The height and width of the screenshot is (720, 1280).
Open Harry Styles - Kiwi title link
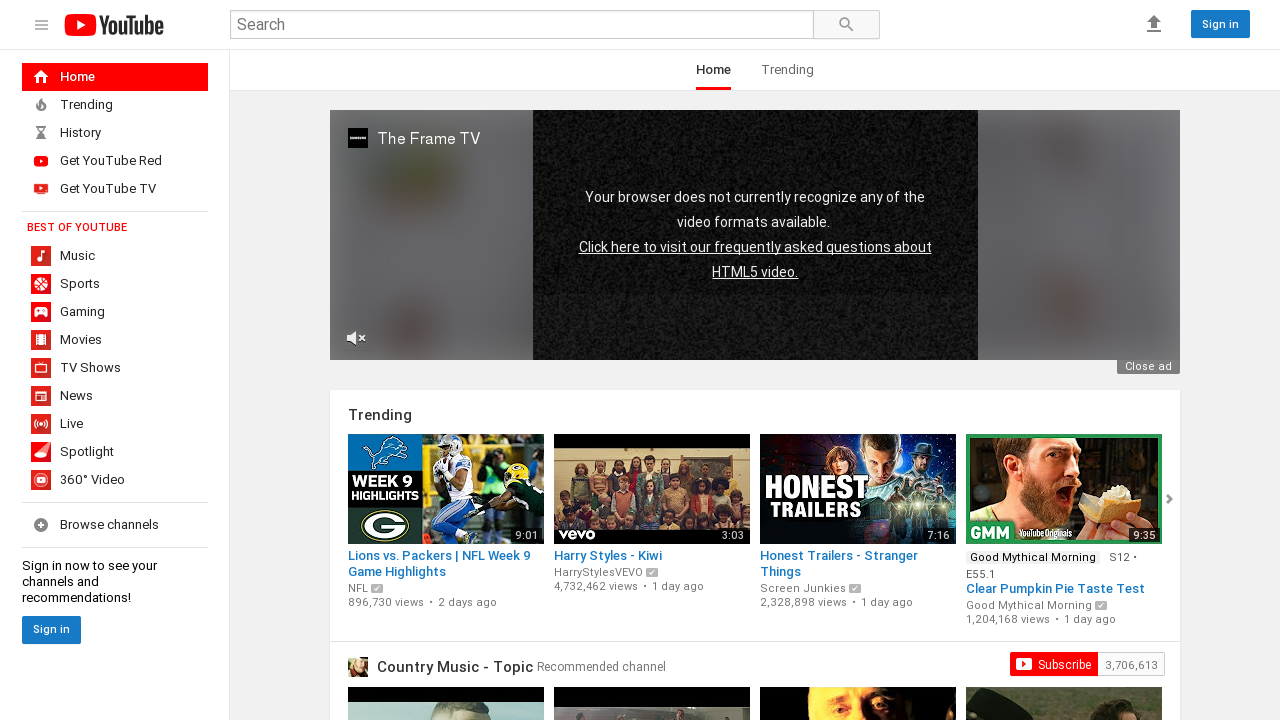tap(608, 556)
